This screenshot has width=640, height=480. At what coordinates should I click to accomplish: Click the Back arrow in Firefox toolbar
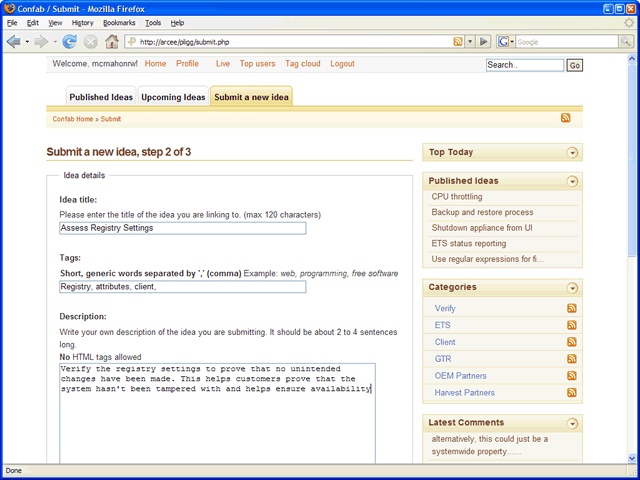[x=14, y=42]
